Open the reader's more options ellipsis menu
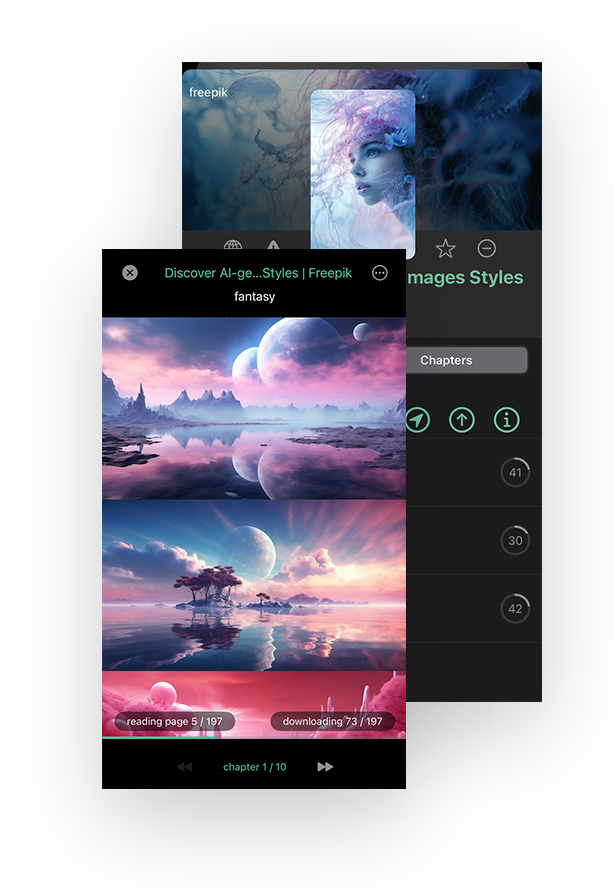This screenshot has width=614, height=888. tap(380, 273)
